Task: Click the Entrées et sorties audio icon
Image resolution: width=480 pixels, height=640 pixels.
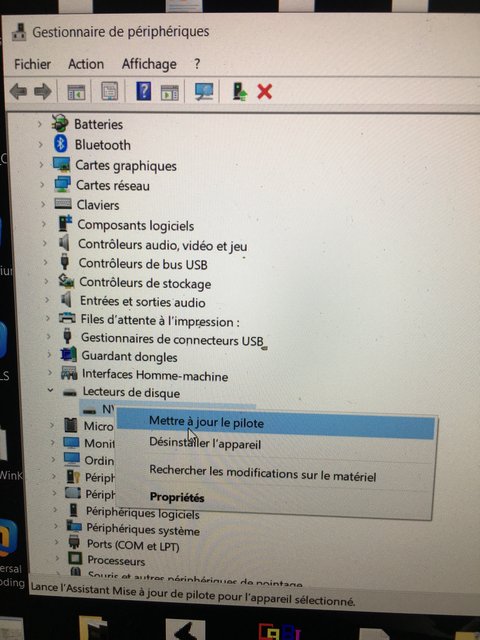Action: point(66,300)
